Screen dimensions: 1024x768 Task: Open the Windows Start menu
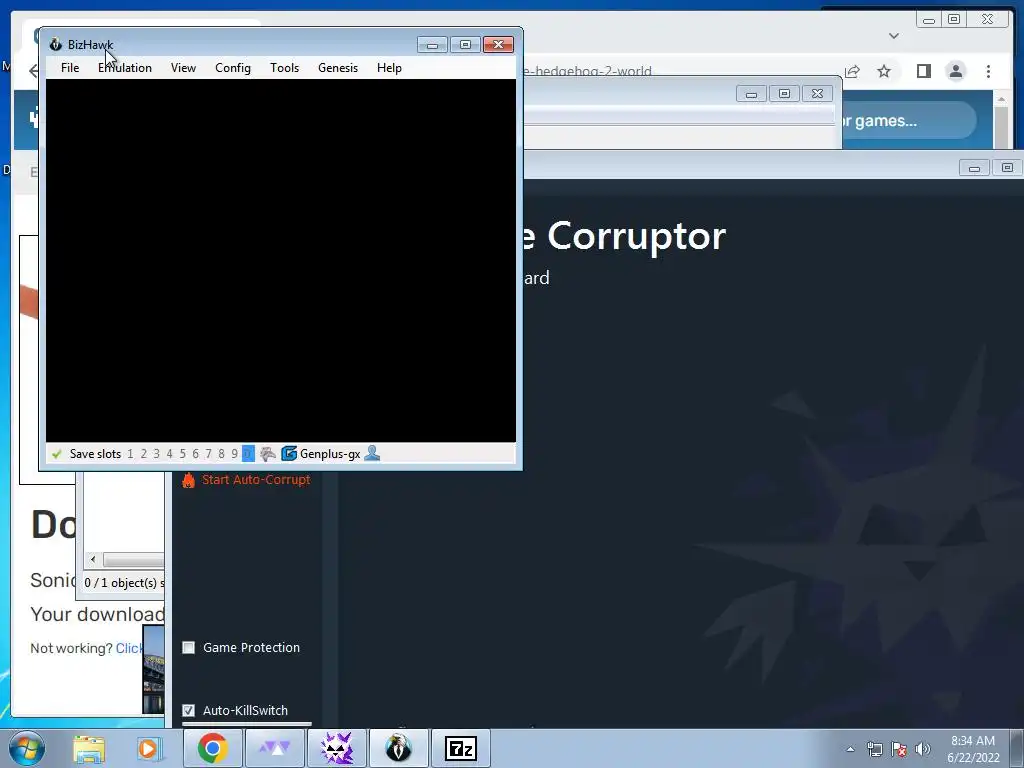coord(27,748)
